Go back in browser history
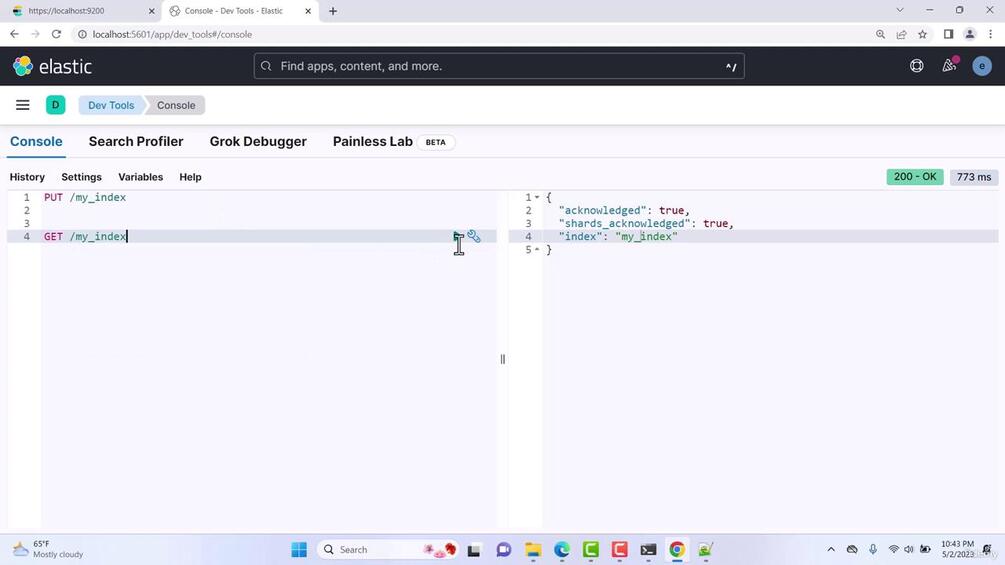 click(14, 35)
